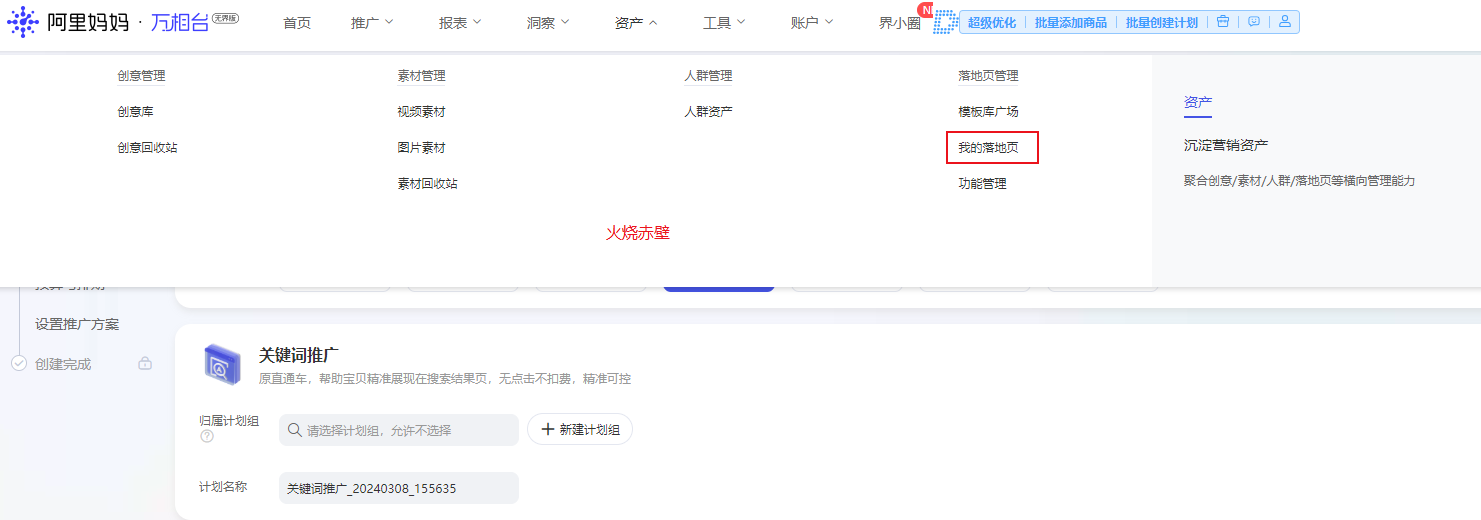Image resolution: width=1481 pixels, height=520 pixels.
Task: Open the 计划组 selection combo box
Action: (399, 430)
